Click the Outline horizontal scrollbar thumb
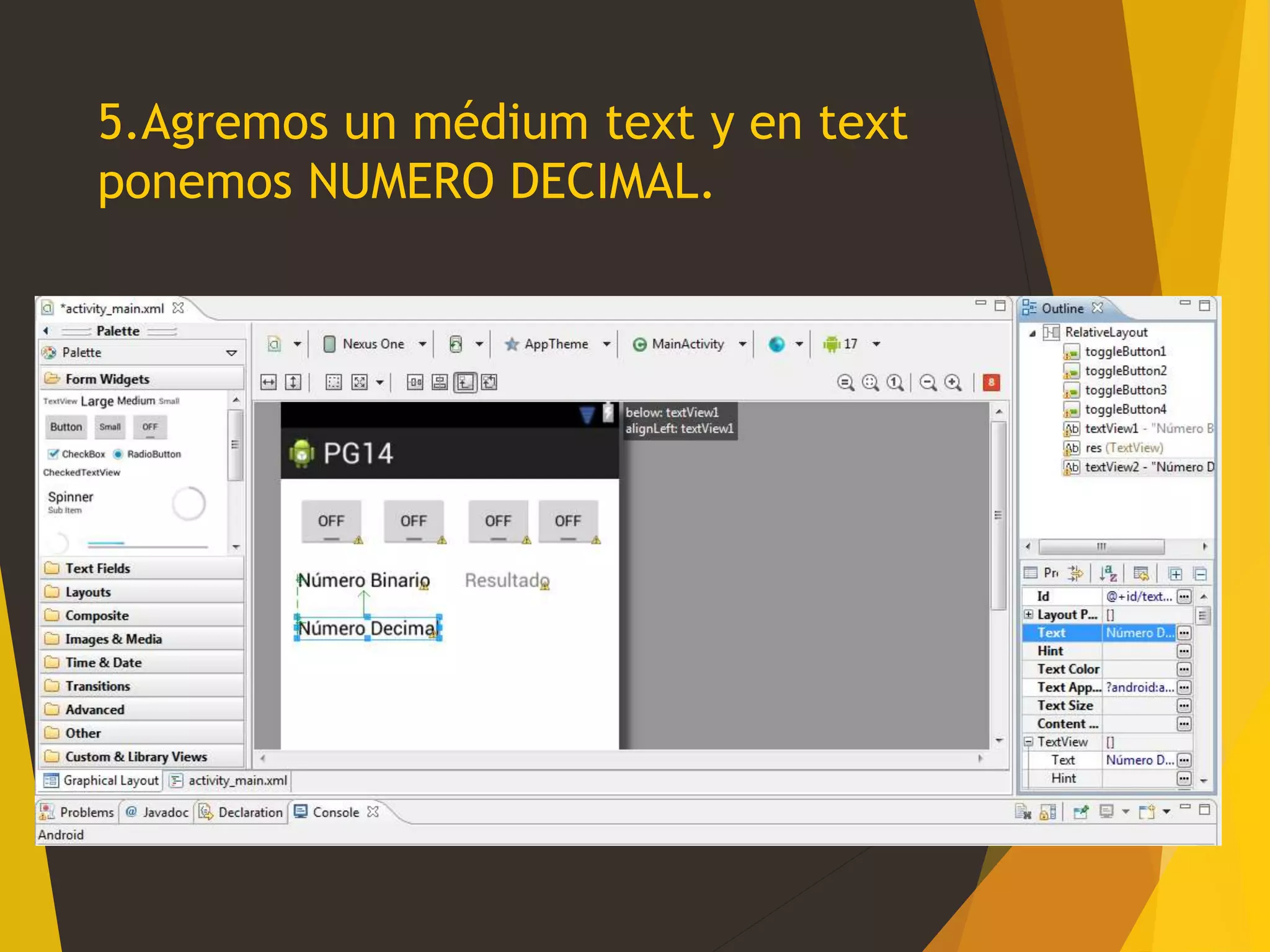Viewport: 1270px width, 952px height. pos(1101,547)
